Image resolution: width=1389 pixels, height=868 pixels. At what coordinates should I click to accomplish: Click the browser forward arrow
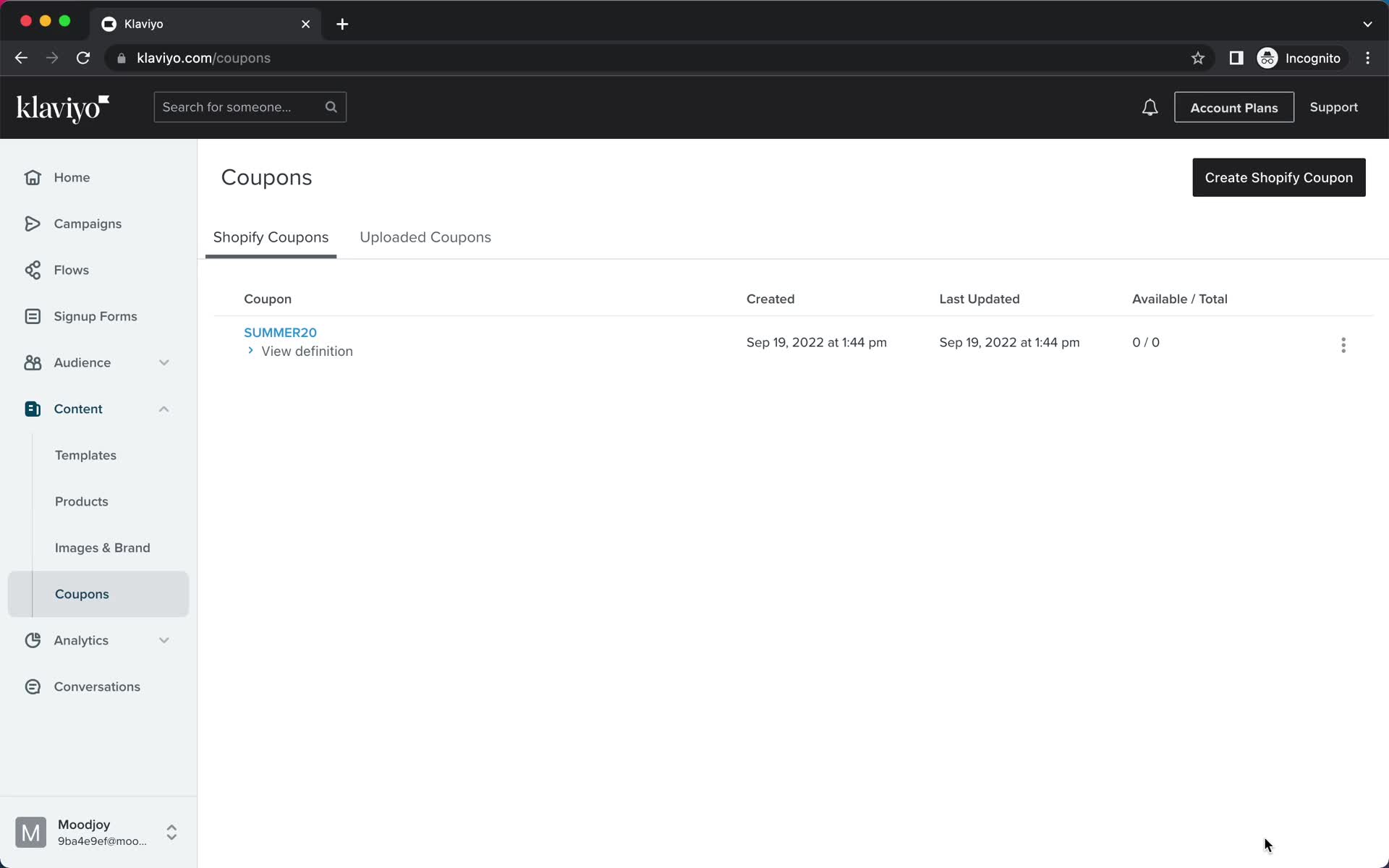coord(52,58)
